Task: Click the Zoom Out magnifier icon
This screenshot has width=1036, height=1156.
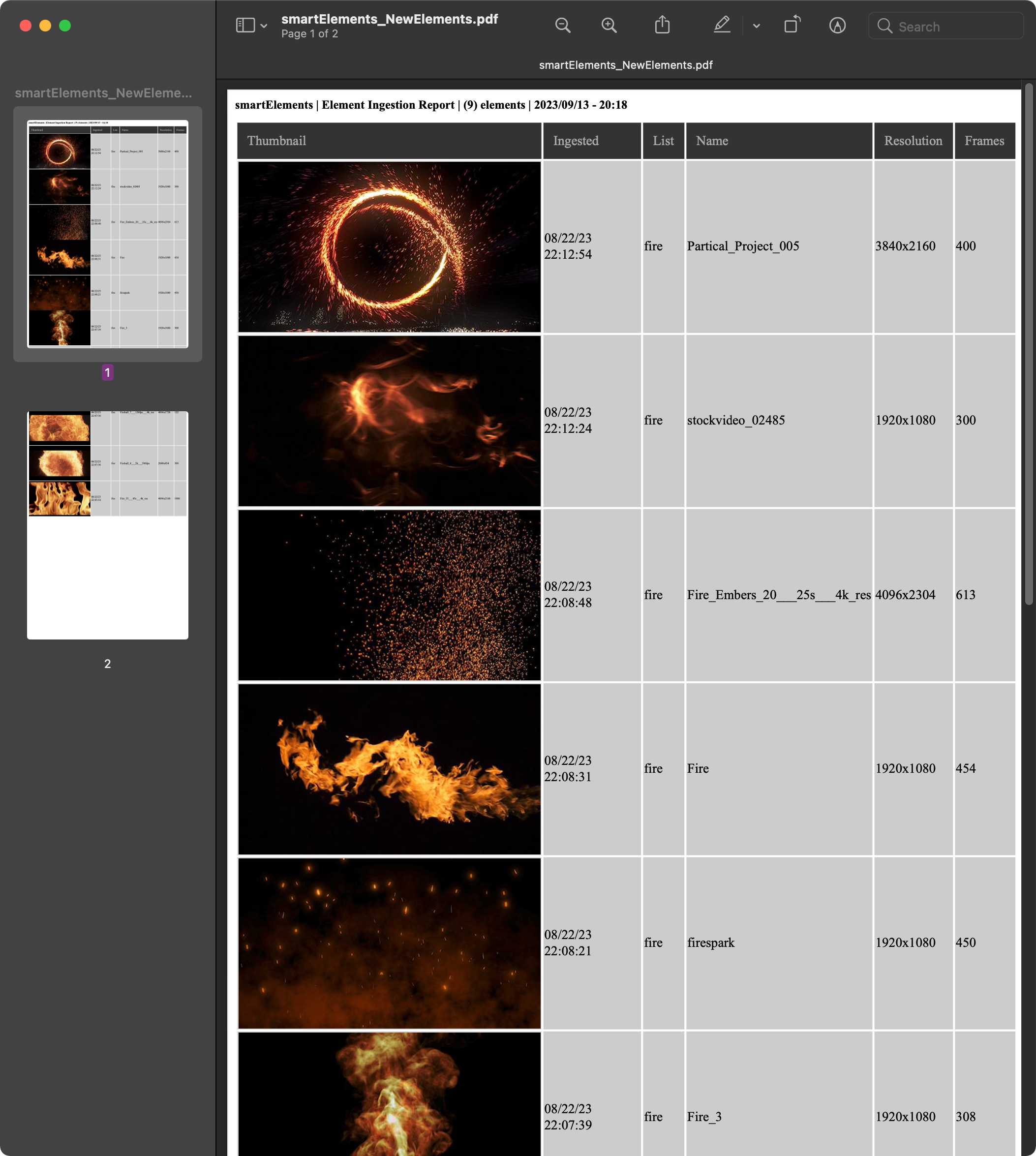Action: tap(562, 26)
